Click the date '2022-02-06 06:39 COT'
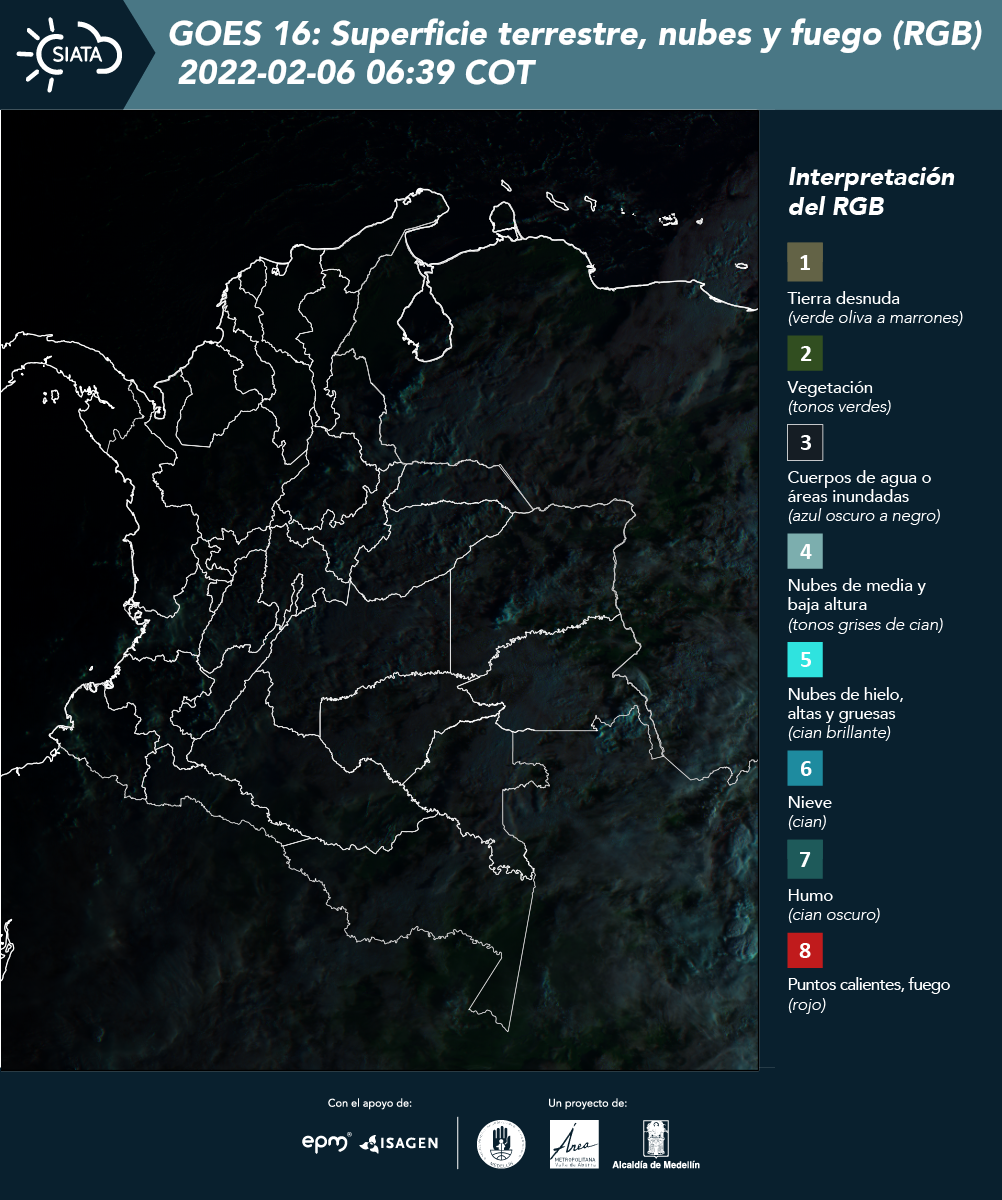Image resolution: width=1002 pixels, height=1200 pixels. click(357, 73)
